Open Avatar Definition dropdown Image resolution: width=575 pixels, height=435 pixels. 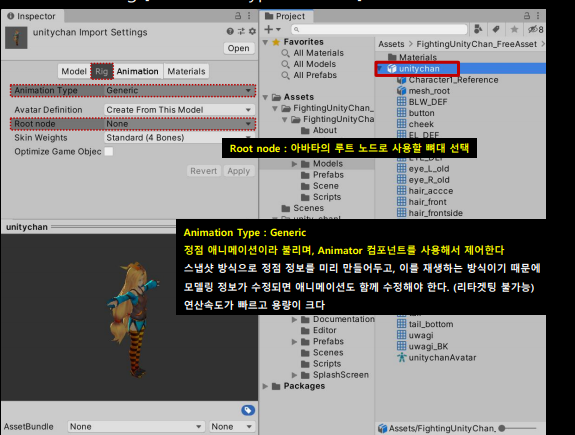coord(179,110)
